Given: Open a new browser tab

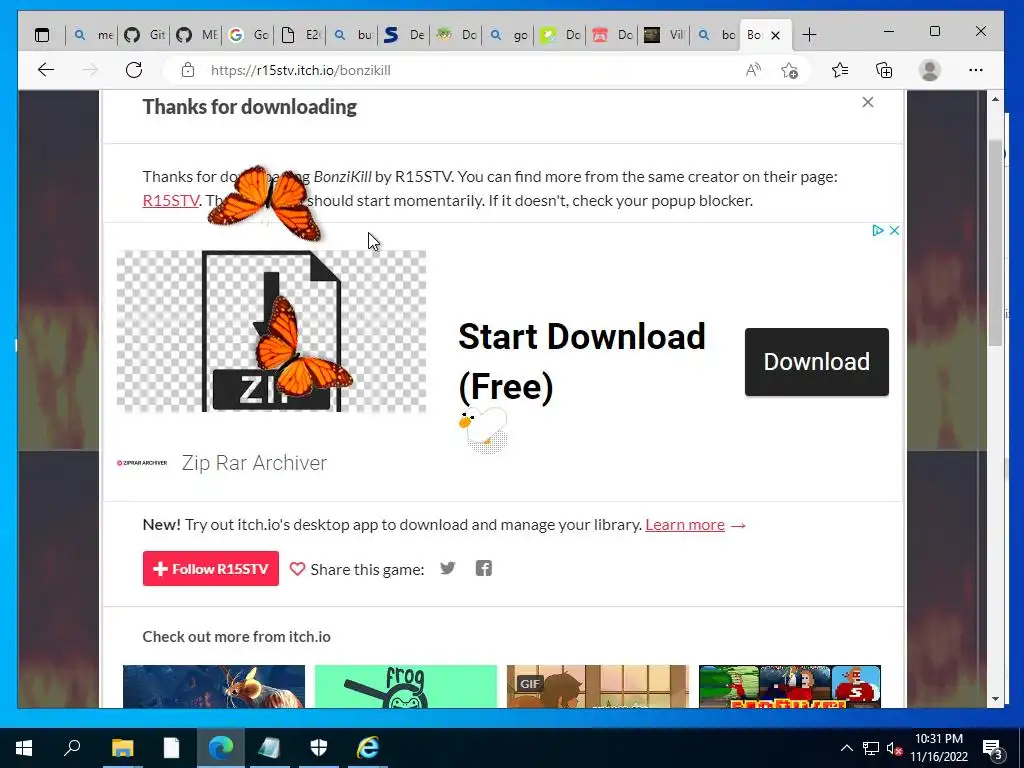Looking at the screenshot, I should 809,35.
